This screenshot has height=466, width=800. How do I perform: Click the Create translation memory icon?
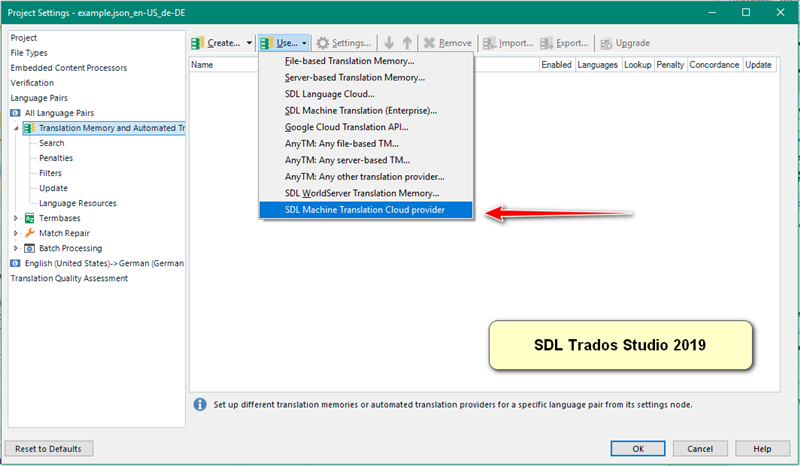click(x=197, y=43)
